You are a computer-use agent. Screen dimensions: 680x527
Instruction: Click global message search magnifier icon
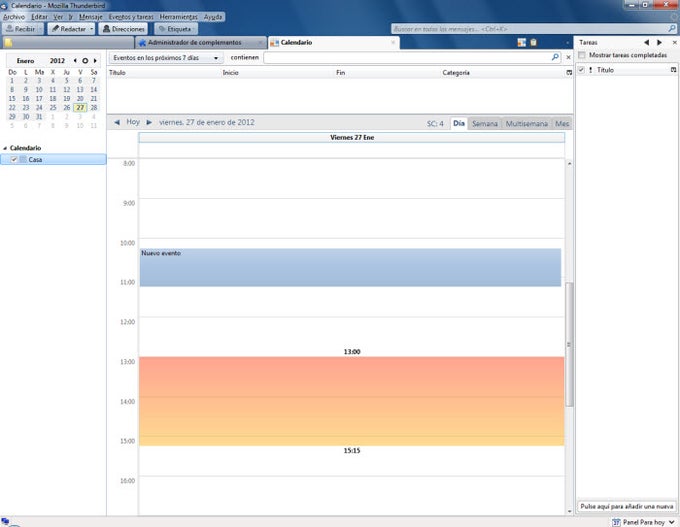(x=671, y=29)
